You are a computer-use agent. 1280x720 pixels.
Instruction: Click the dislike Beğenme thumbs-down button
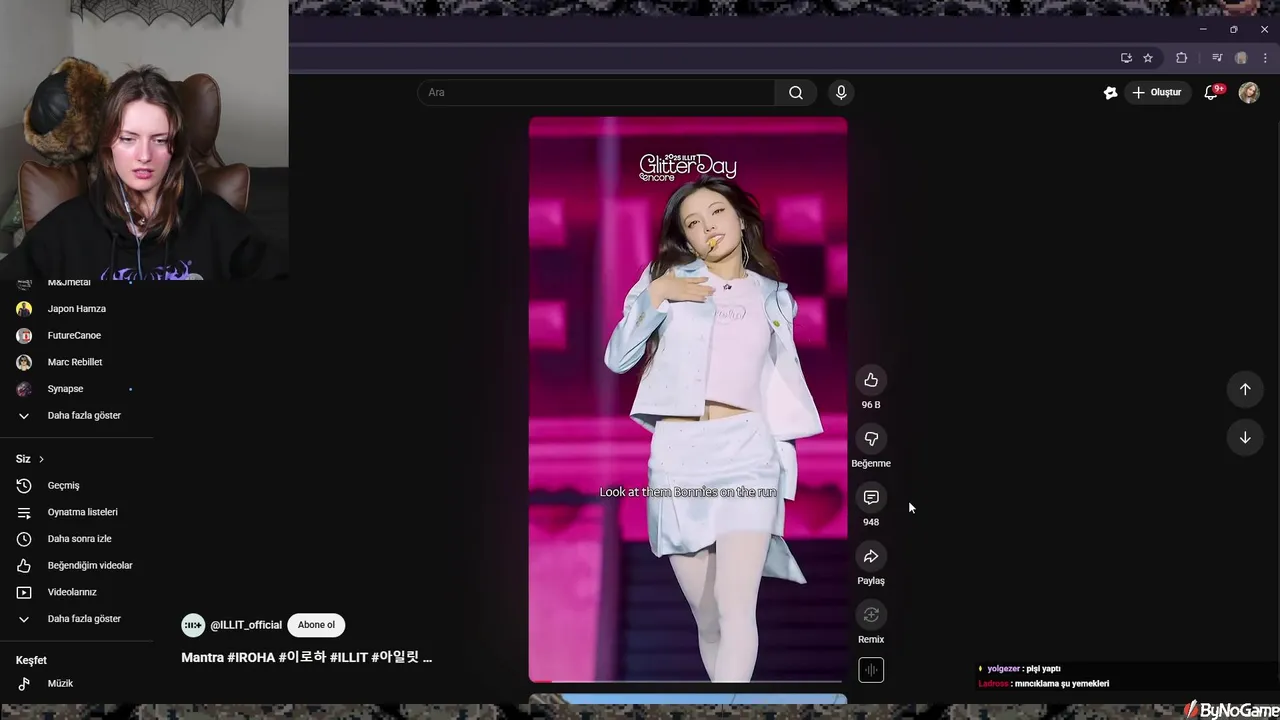[871, 439]
